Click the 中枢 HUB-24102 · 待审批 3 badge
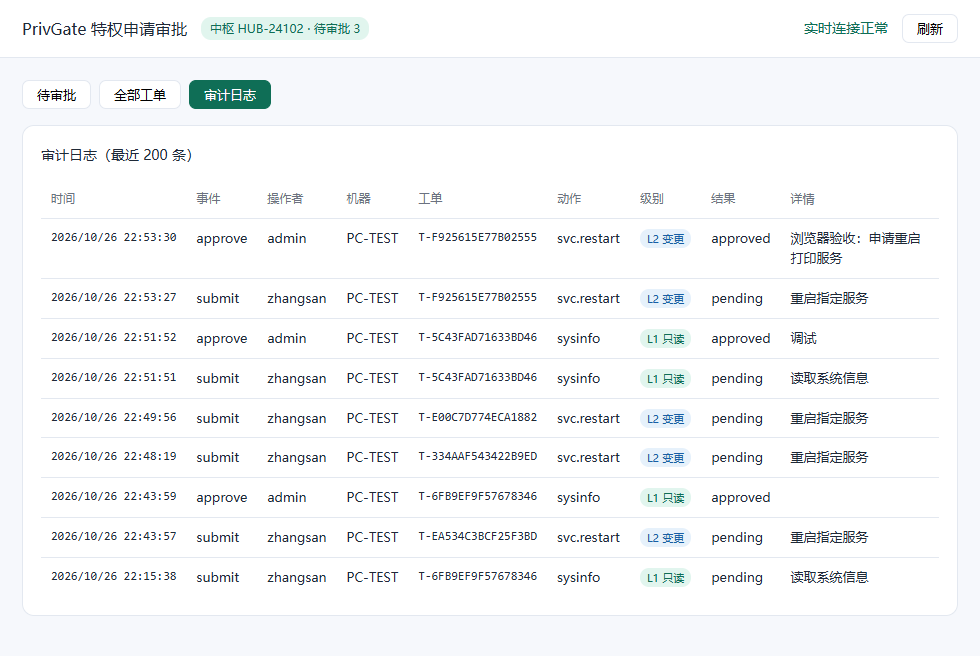The height and width of the screenshot is (656, 980). pyautogui.click(x=285, y=29)
